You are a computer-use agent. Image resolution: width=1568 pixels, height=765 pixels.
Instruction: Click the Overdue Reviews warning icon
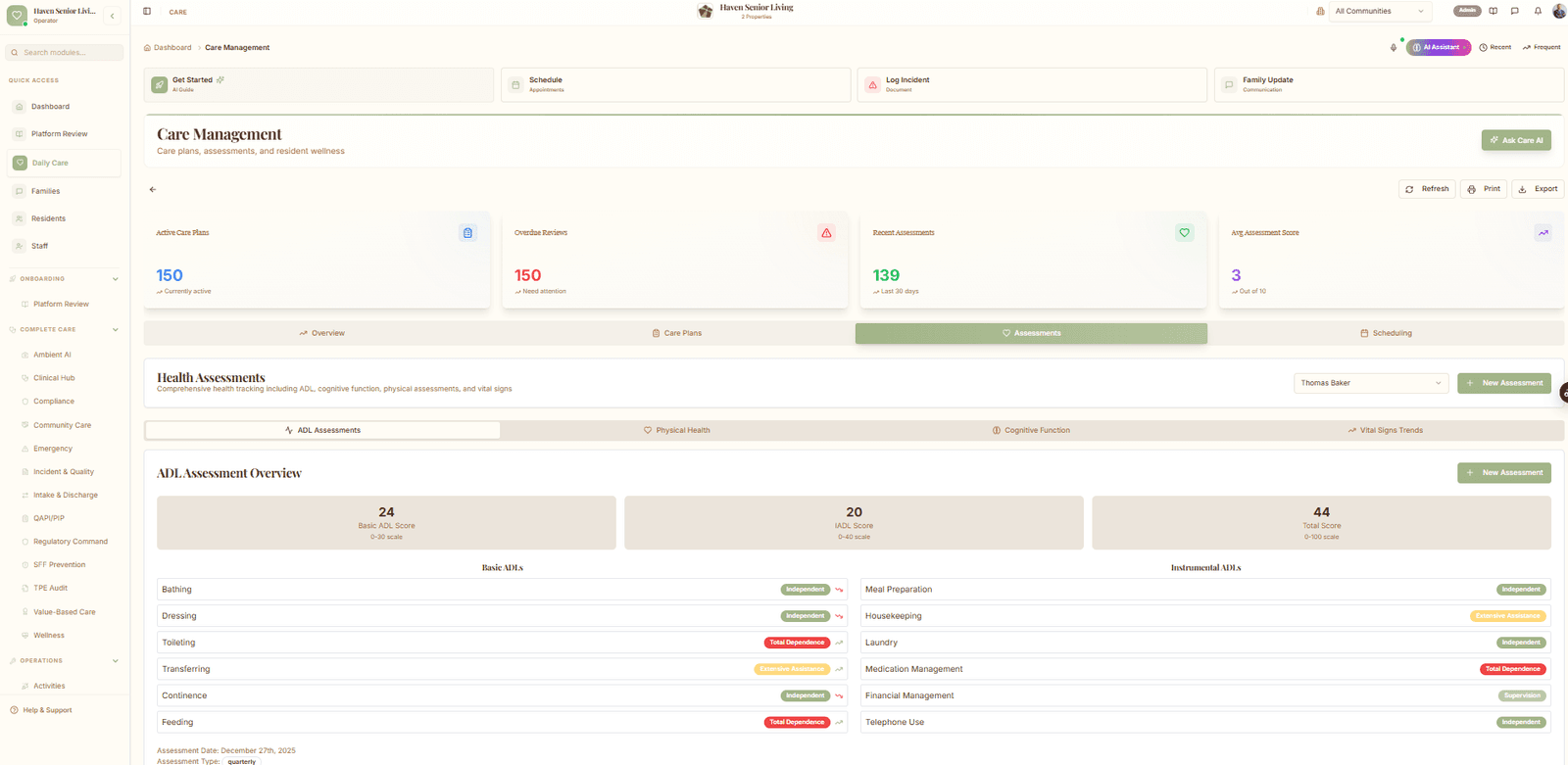pyautogui.click(x=826, y=233)
